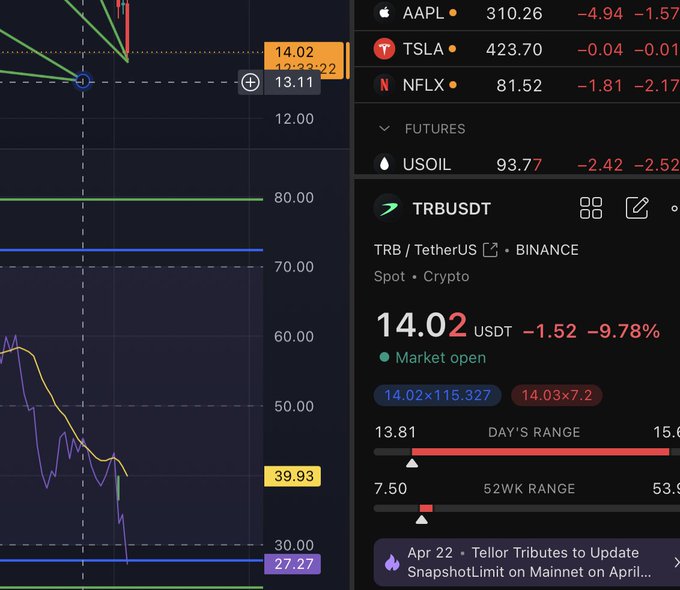
Task: Open the Tellor Tributes news headline
Action: [x=529, y=562]
